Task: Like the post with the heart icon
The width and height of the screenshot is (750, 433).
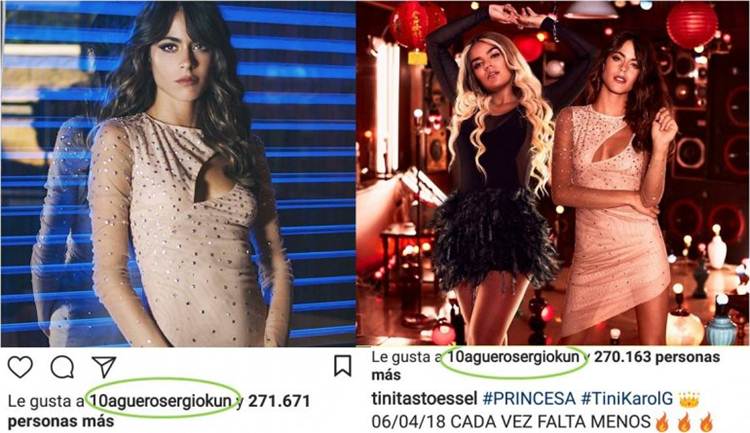Action: (21, 367)
